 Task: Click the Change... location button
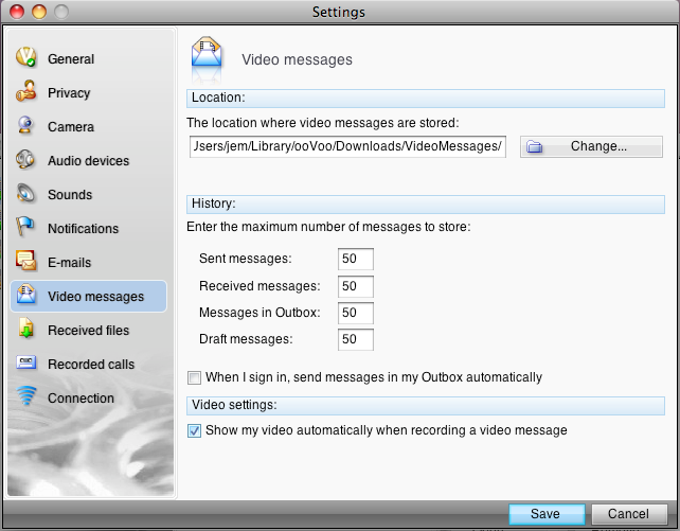coord(591,147)
